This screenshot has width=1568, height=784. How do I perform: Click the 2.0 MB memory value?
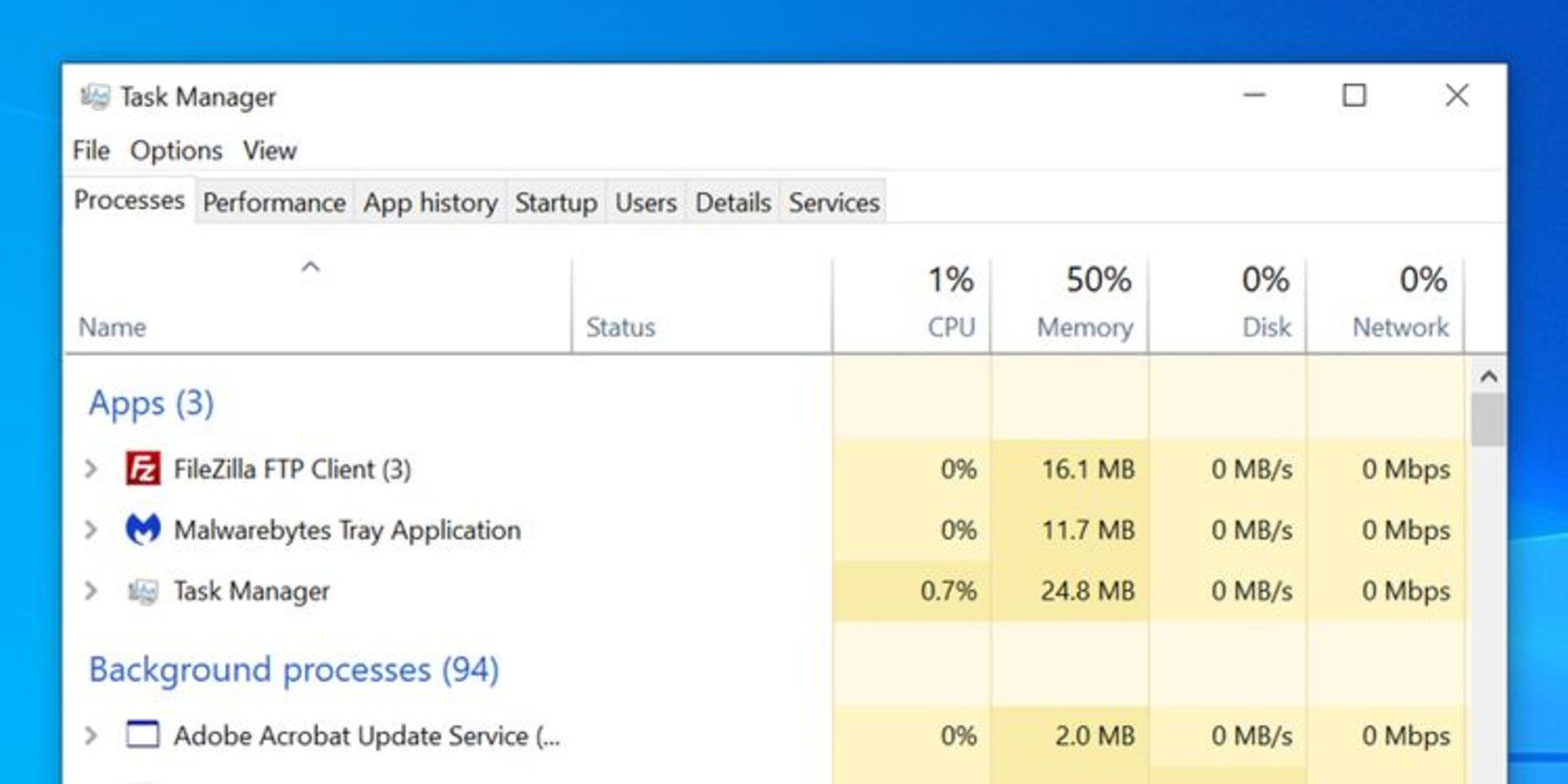1094,735
